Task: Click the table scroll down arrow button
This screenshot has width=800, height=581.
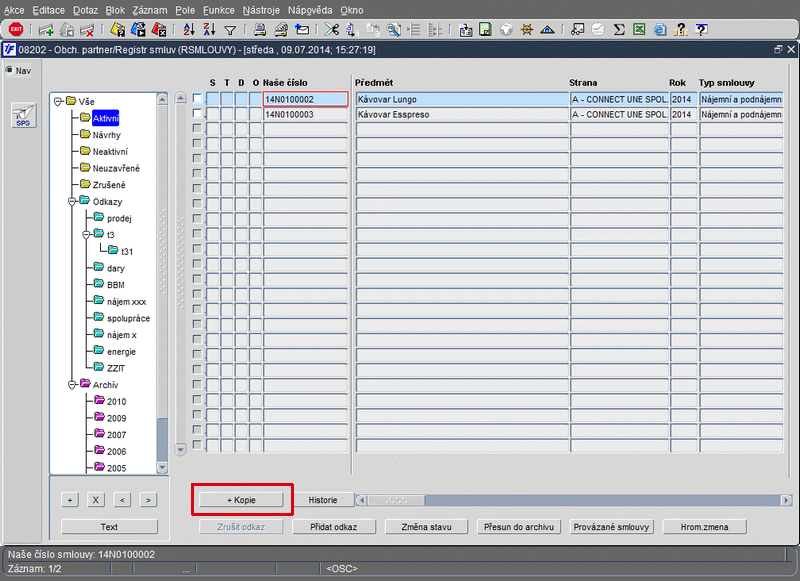Action: point(181,449)
